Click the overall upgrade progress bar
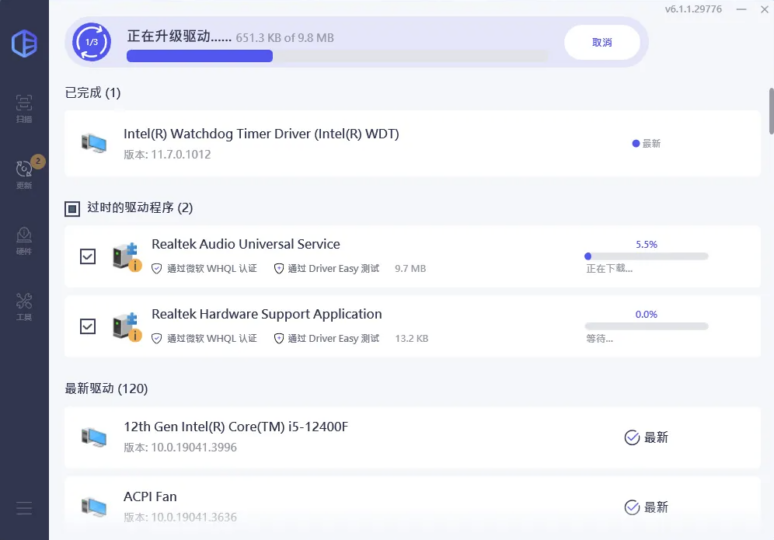Image resolution: width=774 pixels, height=540 pixels. (337, 56)
